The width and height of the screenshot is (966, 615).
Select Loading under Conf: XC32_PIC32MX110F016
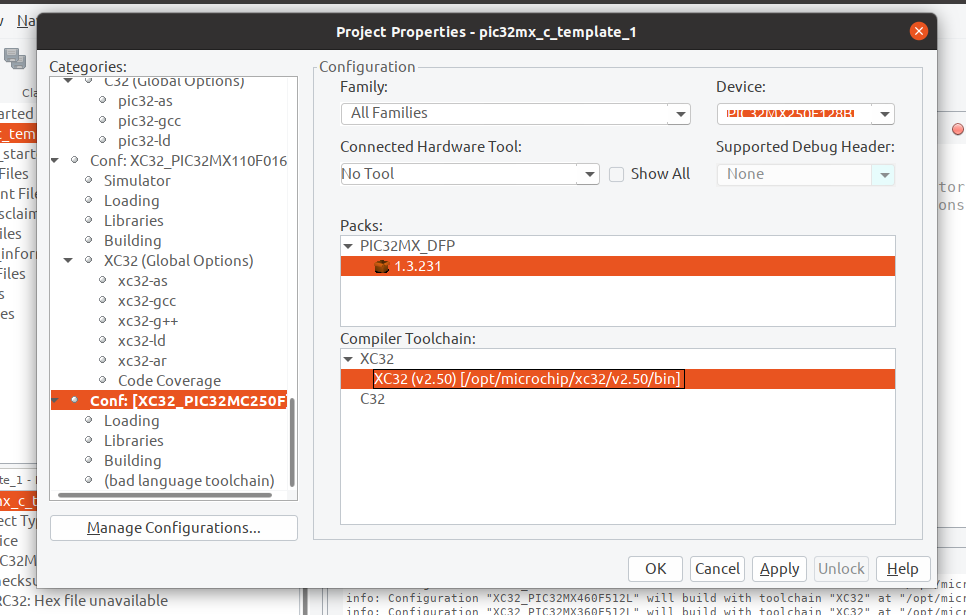(131, 201)
